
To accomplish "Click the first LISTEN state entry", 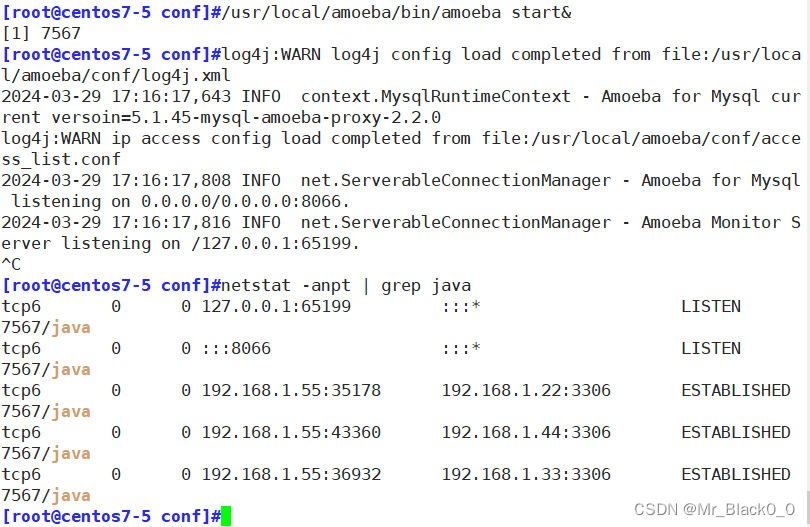I will point(711,306).
